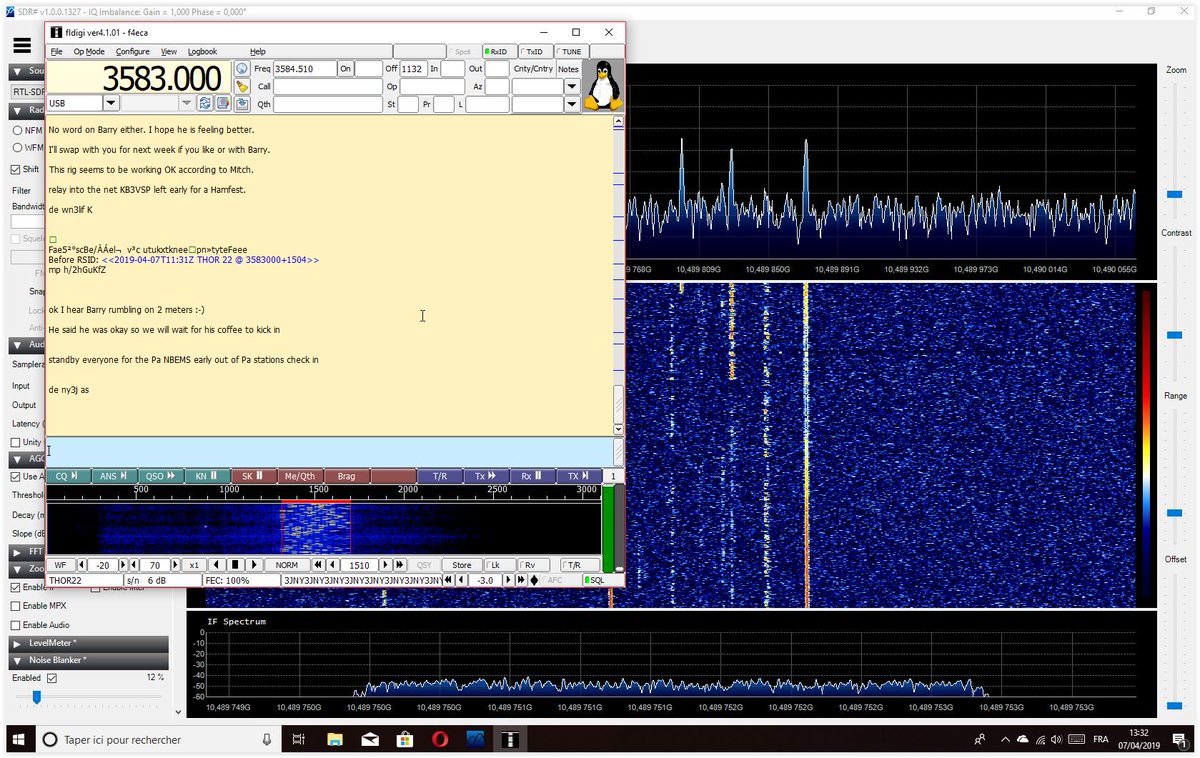Click the QSO macro button
The image size is (1200, 758).
[x=160, y=476]
